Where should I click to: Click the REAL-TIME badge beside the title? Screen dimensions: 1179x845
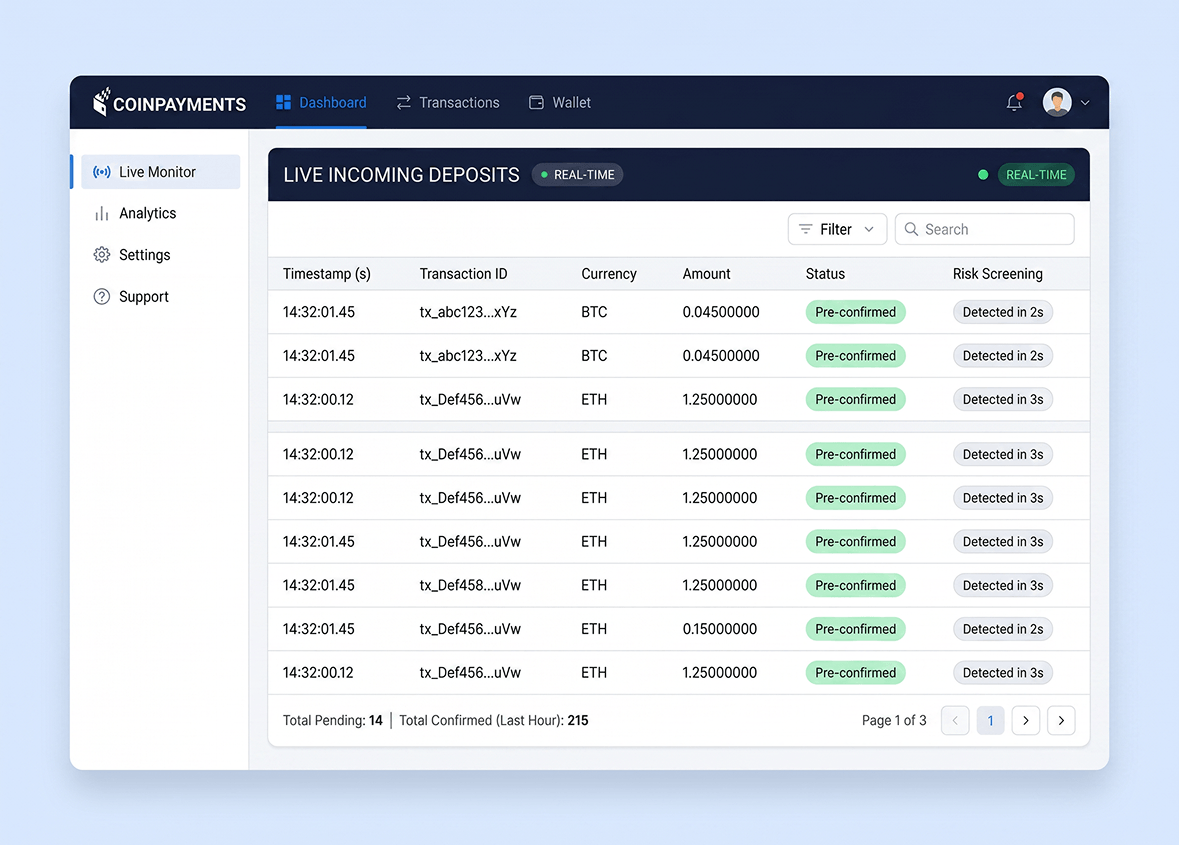(x=577, y=174)
